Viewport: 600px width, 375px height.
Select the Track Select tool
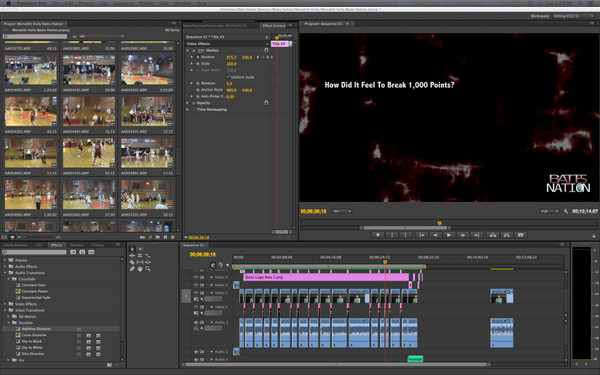click(140, 249)
